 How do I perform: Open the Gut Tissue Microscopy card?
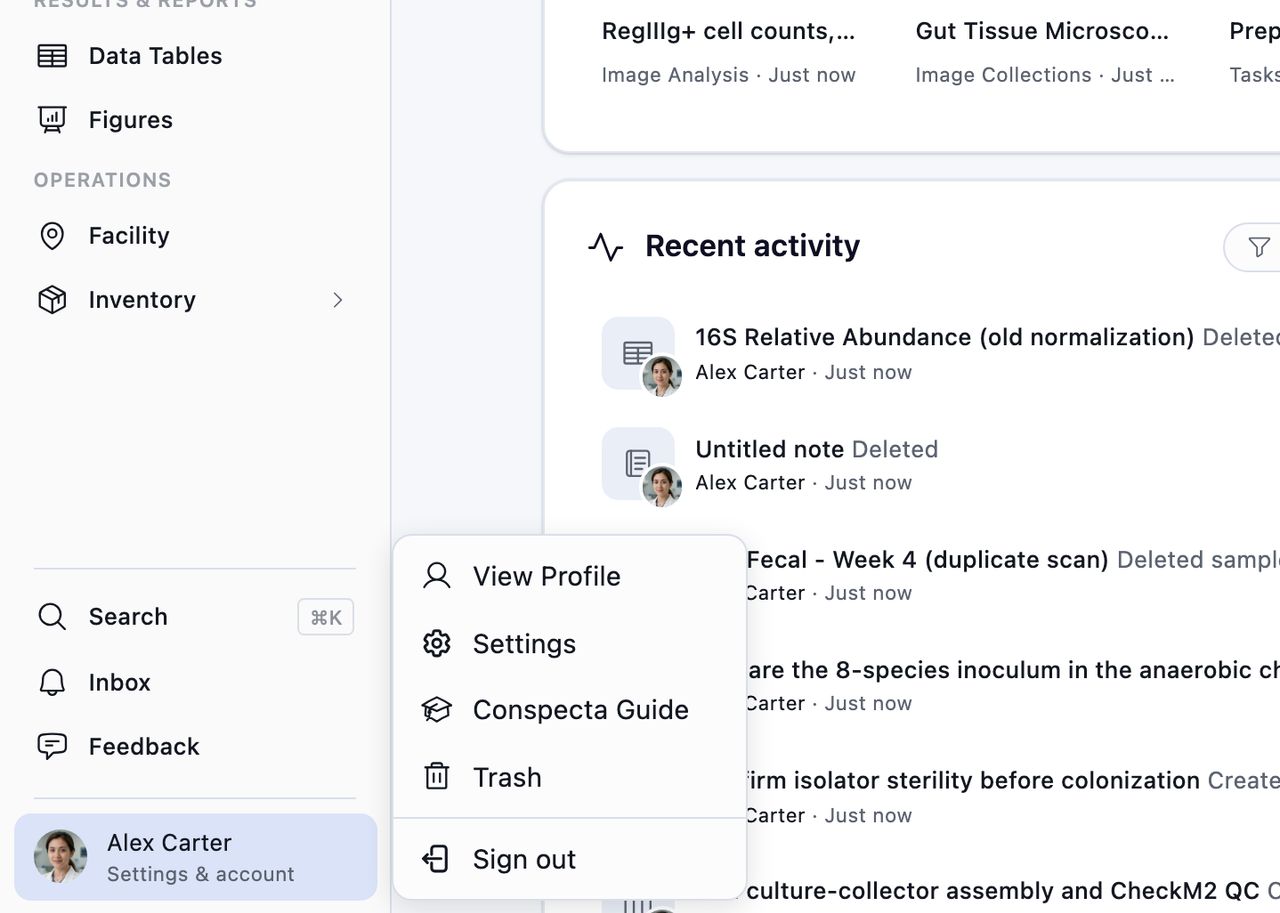click(x=1045, y=52)
